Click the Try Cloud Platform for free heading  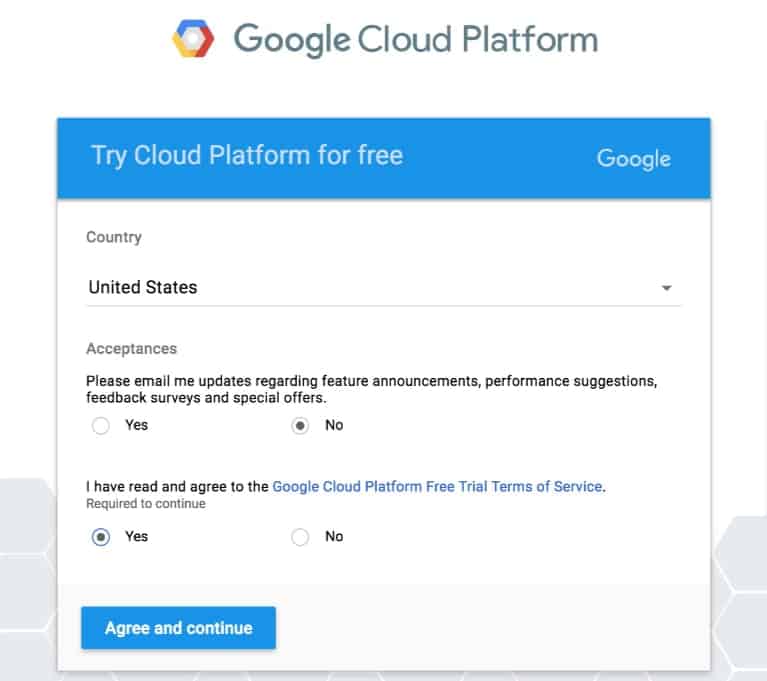pos(247,155)
